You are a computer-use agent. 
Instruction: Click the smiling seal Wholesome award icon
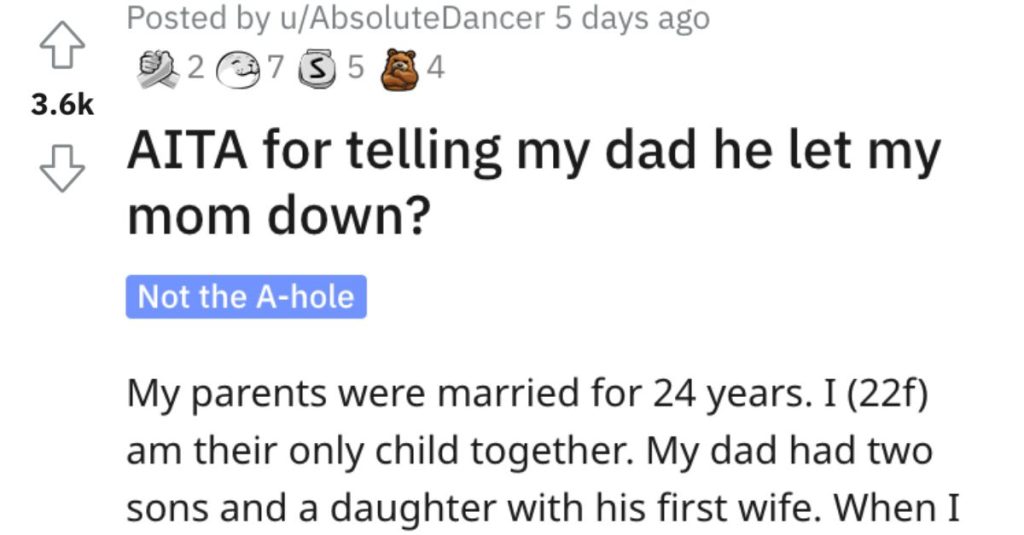pos(240,70)
